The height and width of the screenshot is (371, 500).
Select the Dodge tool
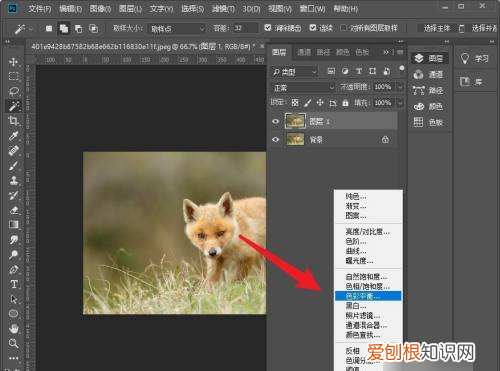13,255
